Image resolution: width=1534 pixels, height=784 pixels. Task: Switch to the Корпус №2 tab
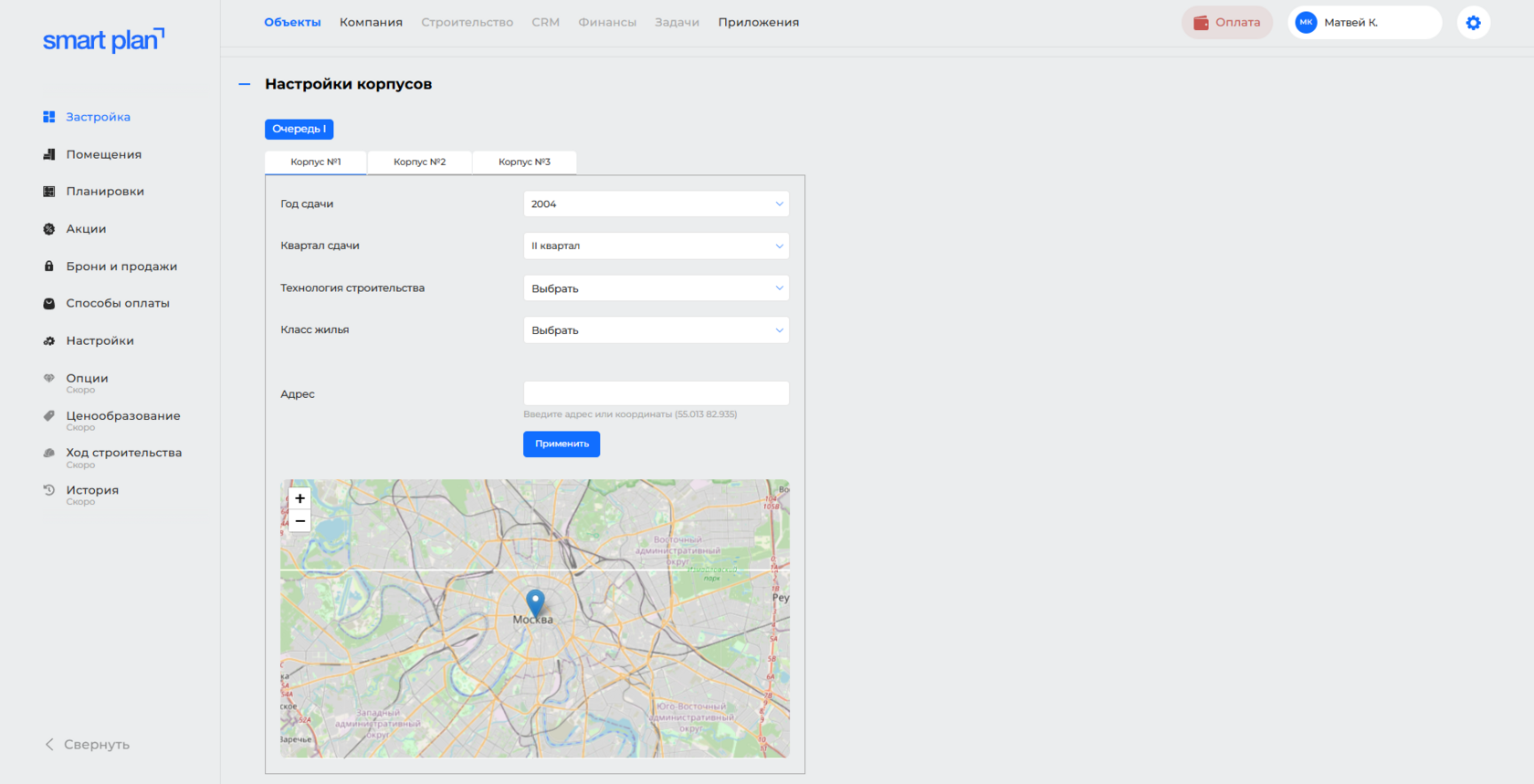tap(420, 162)
